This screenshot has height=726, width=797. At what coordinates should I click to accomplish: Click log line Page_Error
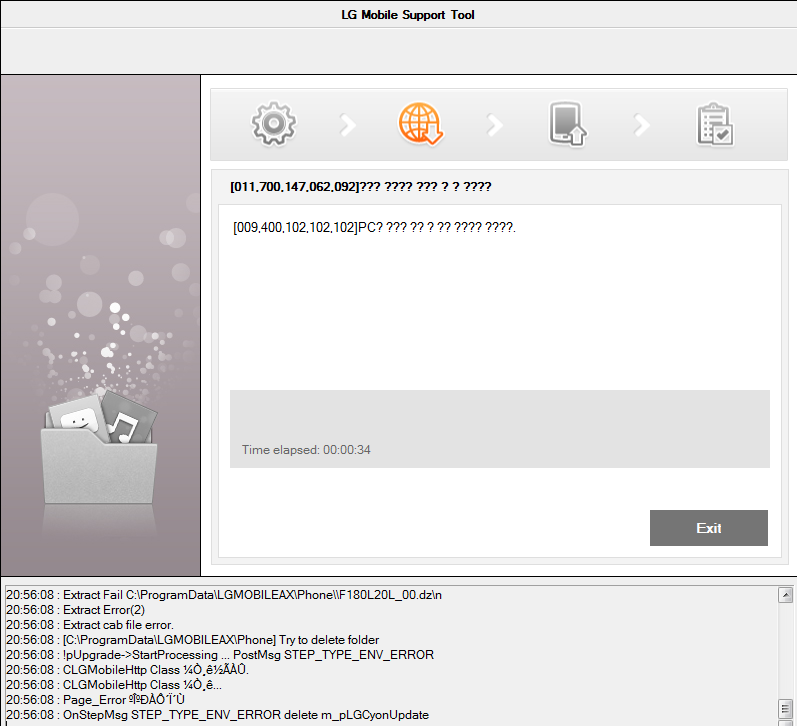[x=95, y=700]
